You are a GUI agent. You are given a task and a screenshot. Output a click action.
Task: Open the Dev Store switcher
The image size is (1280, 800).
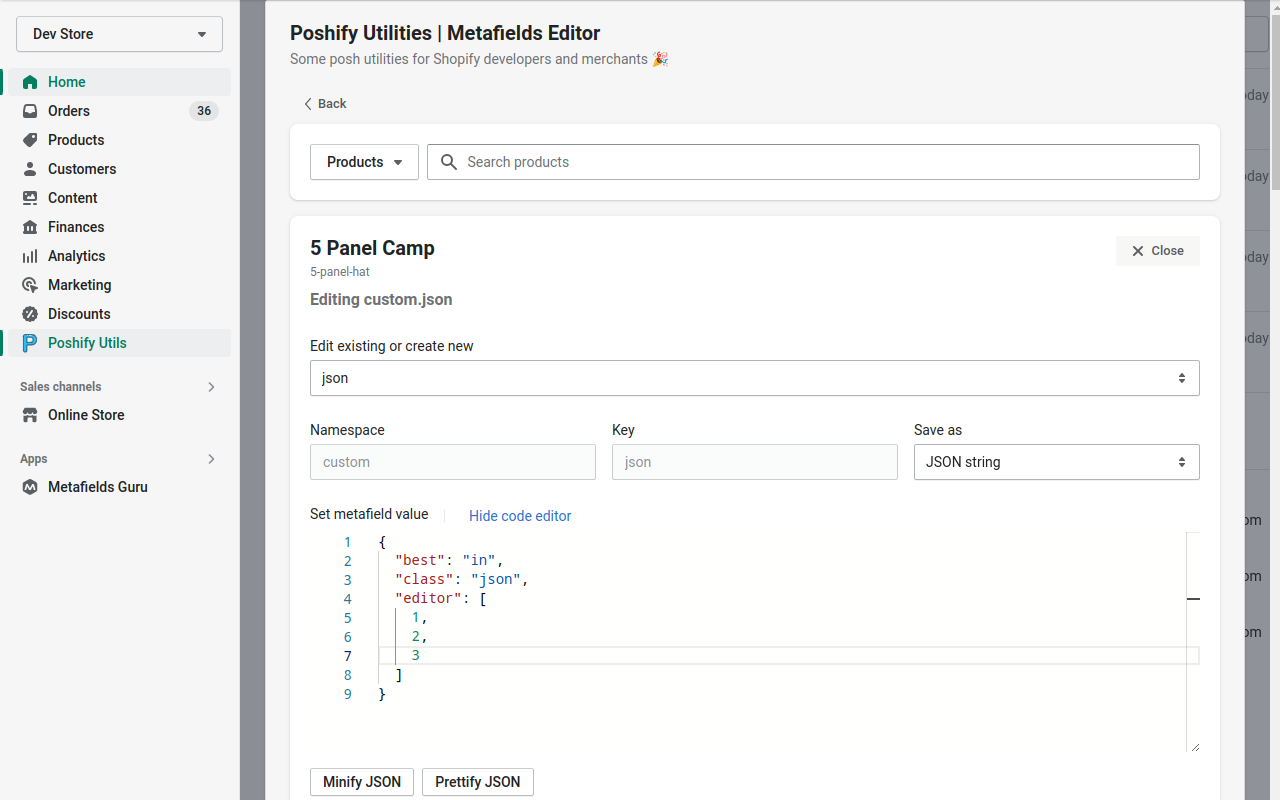118,33
